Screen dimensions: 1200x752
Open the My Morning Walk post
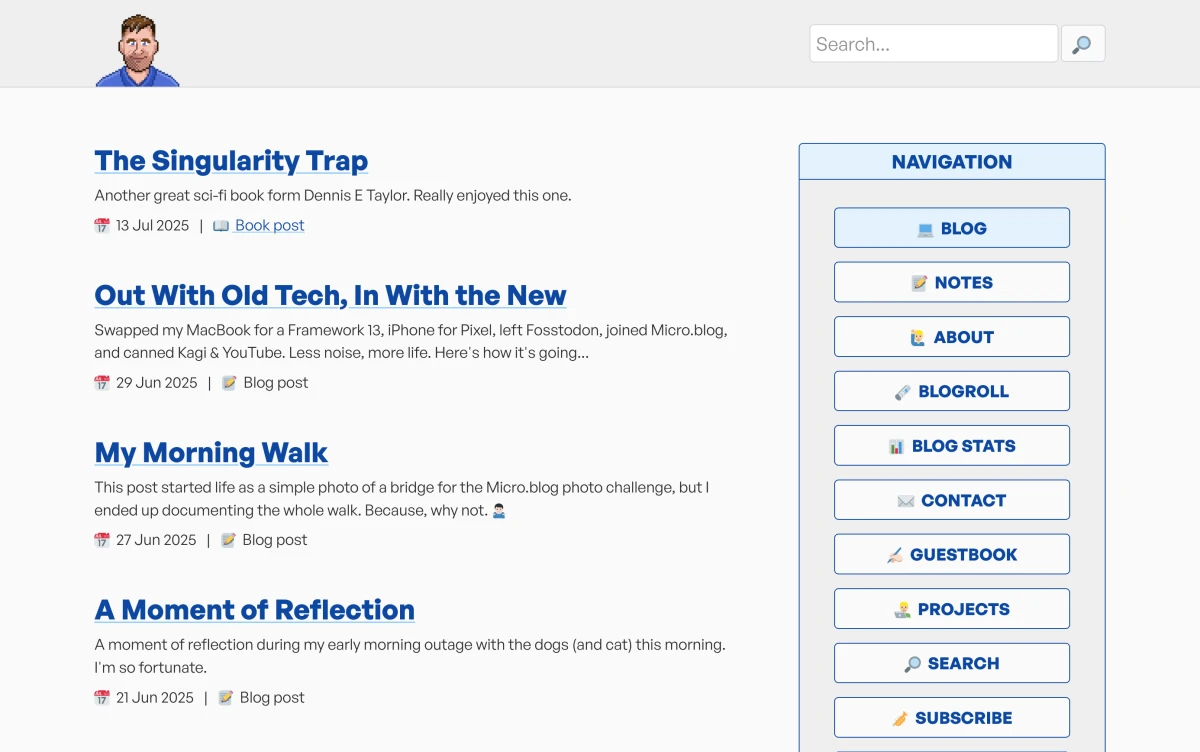tap(211, 453)
